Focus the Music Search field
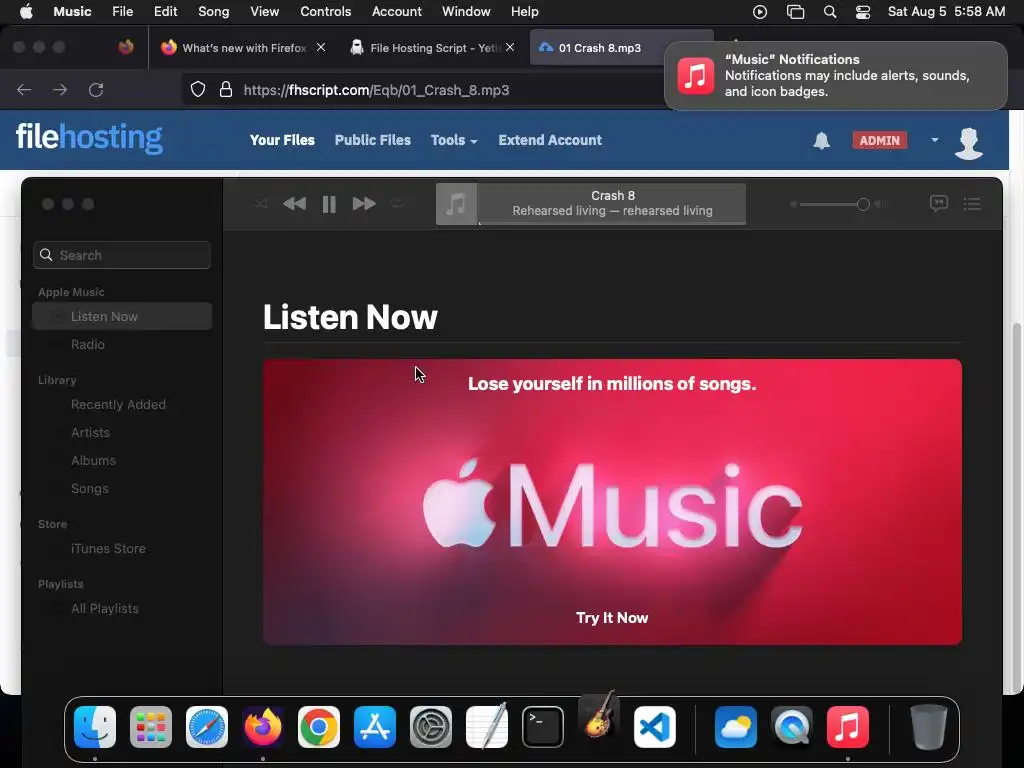 click(122, 255)
